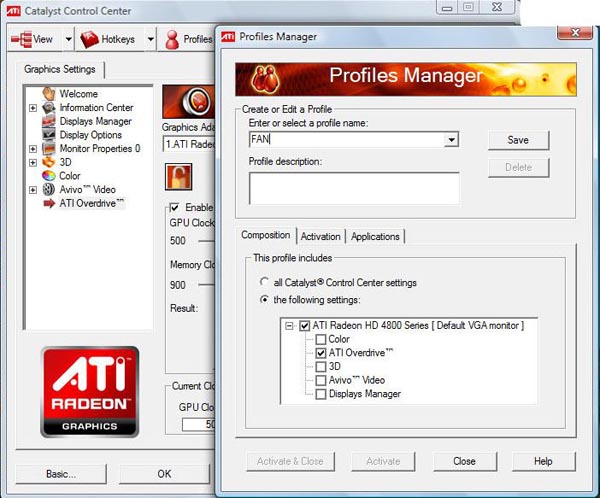The height and width of the screenshot is (498, 600).
Task: Click the GPU Clock slider track
Action: pyautogui.click(x=207, y=241)
